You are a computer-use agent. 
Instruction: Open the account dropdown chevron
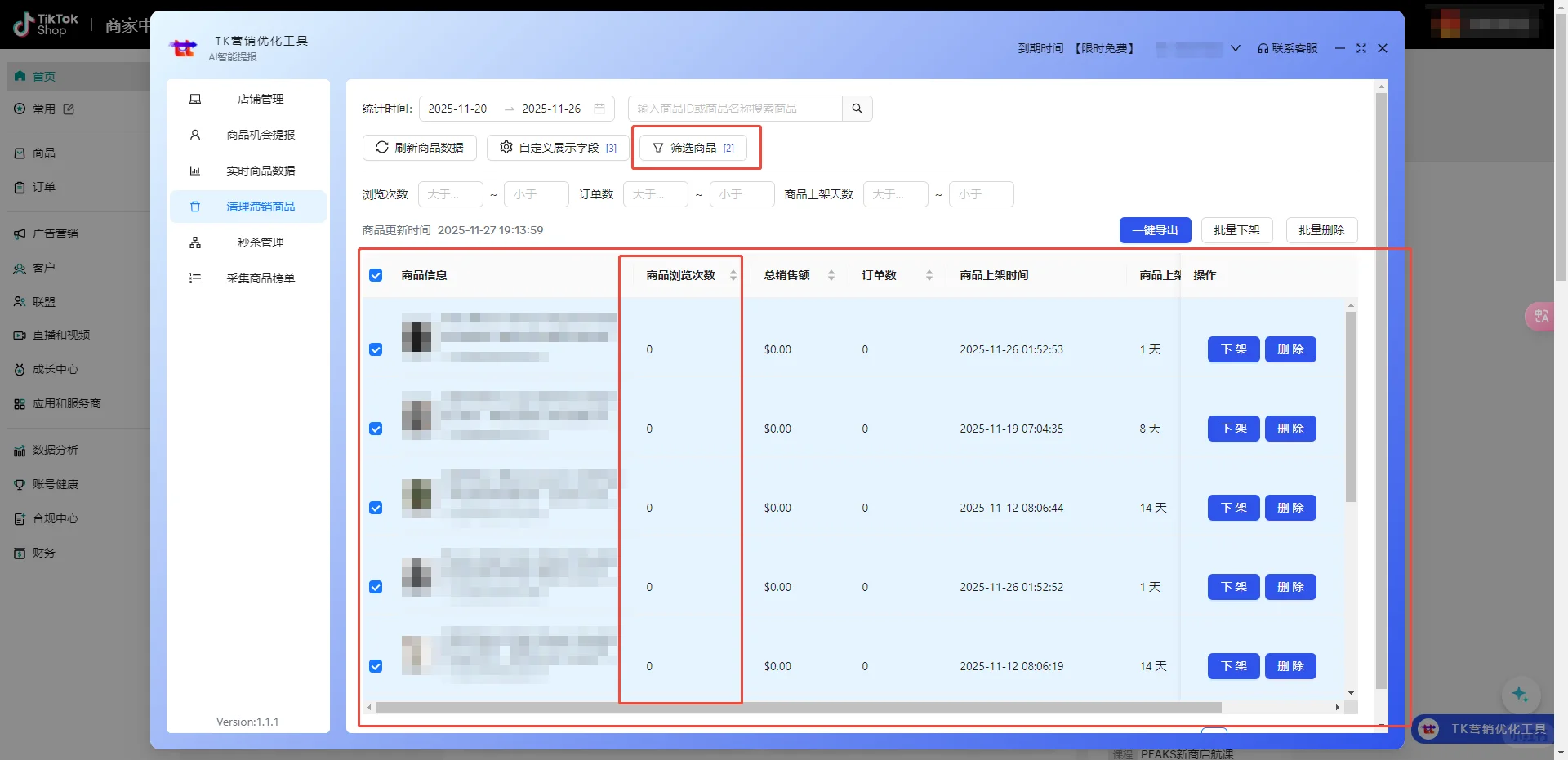point(1236,48)
